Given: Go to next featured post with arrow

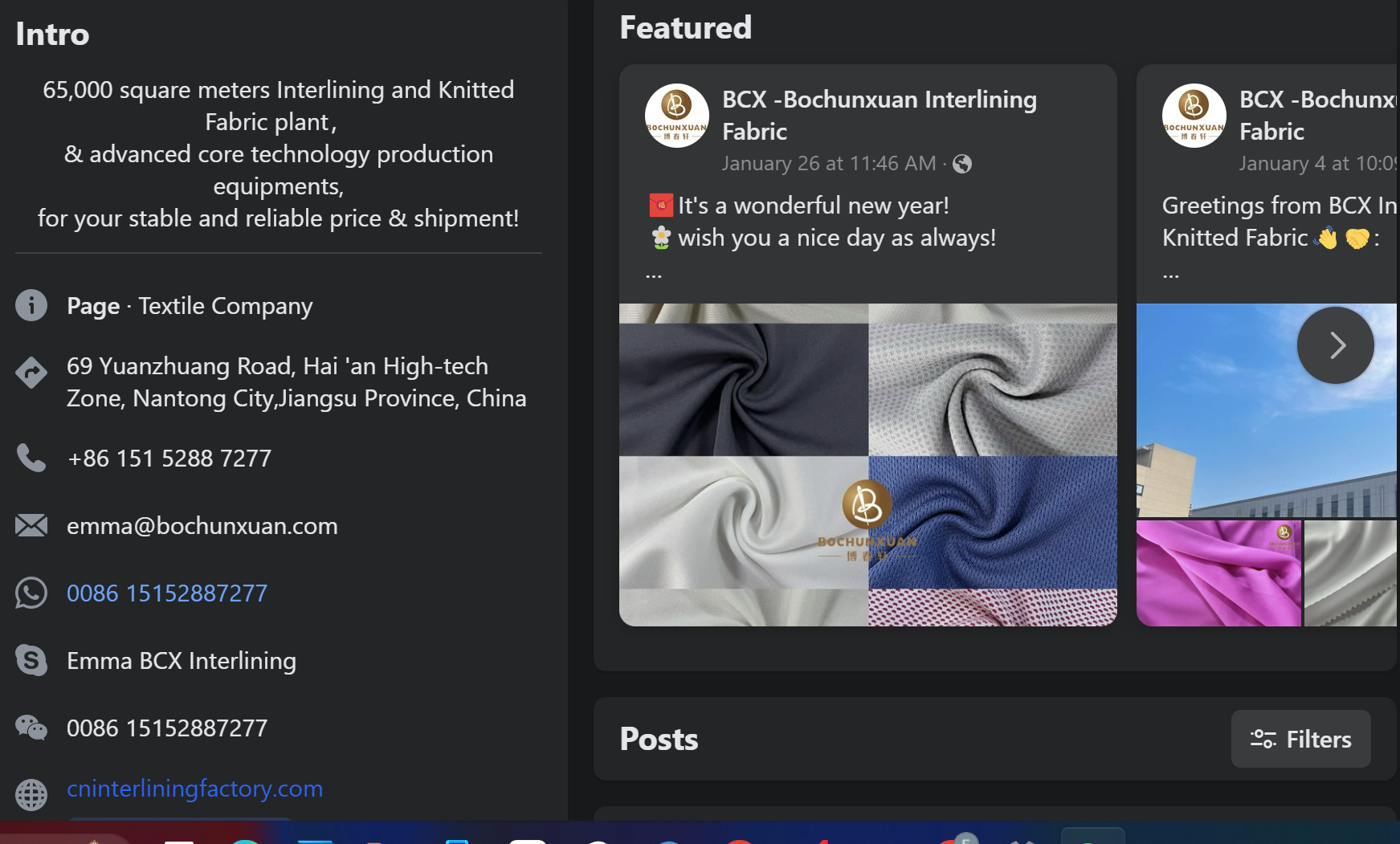Looking at the screenshot, I should (x=1336, y=345).
